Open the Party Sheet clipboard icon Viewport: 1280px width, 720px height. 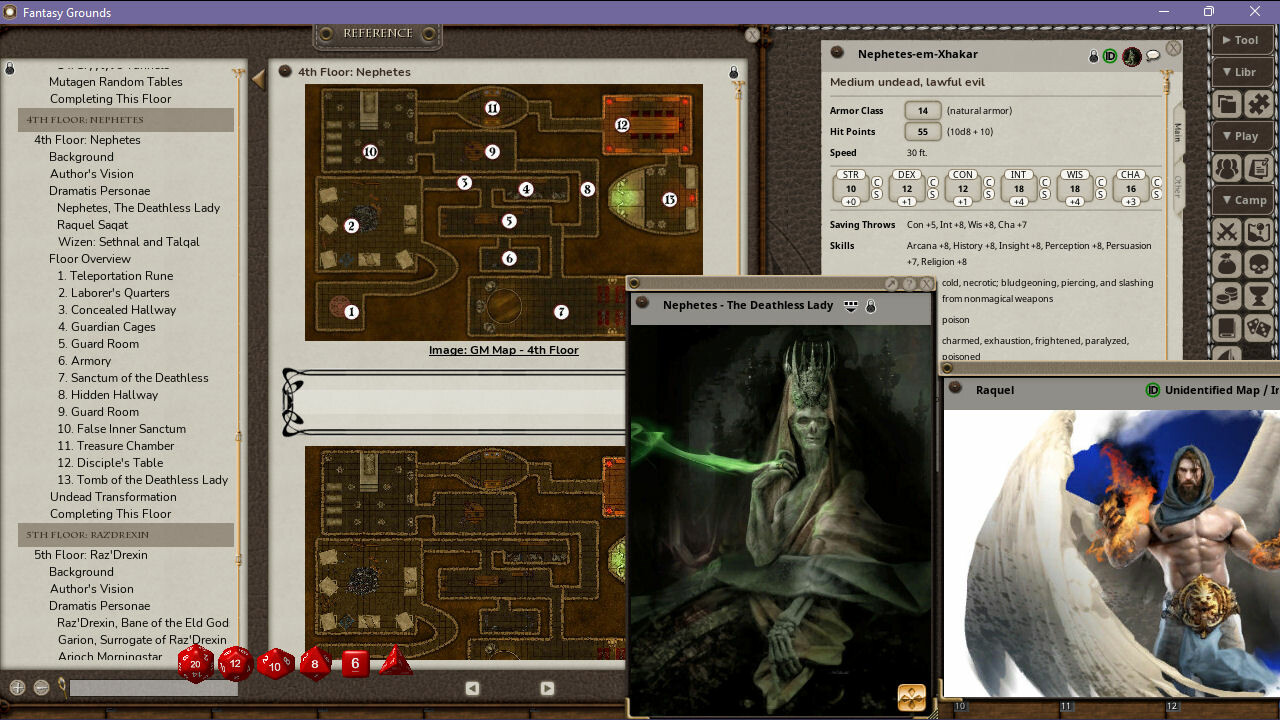coord(1260,169)
